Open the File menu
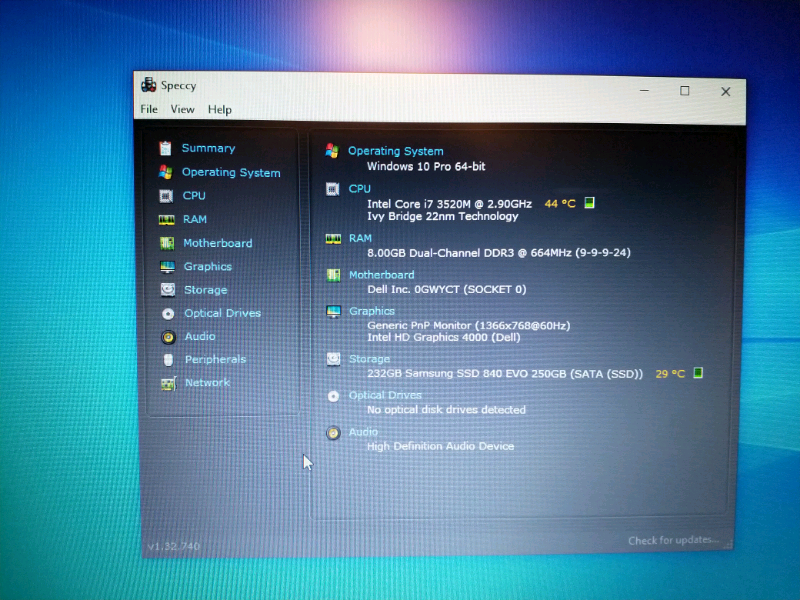This screenshot has width=800, height=600. [x=149, y=109]
